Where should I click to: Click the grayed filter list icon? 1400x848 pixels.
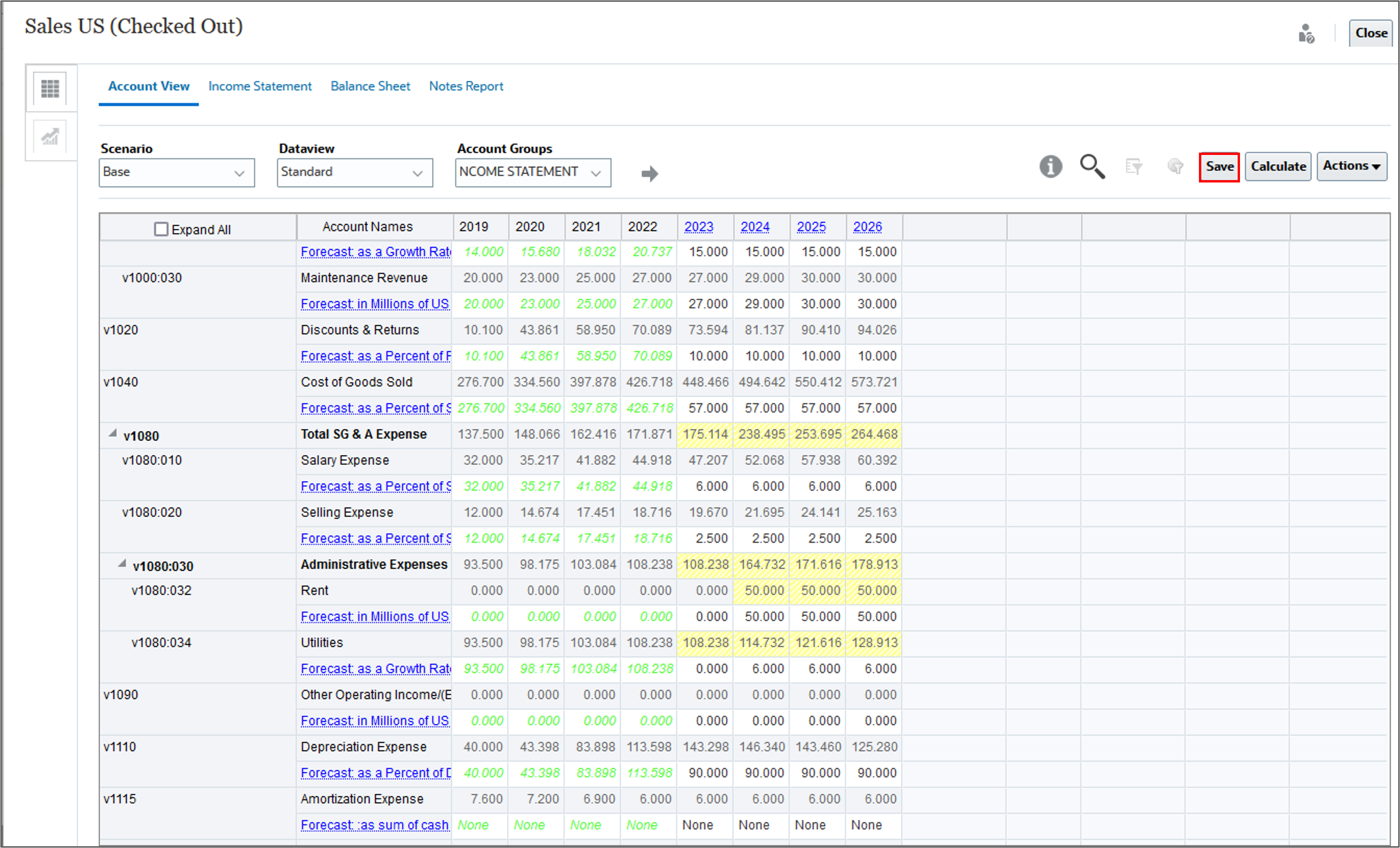tap(1133, 167)
